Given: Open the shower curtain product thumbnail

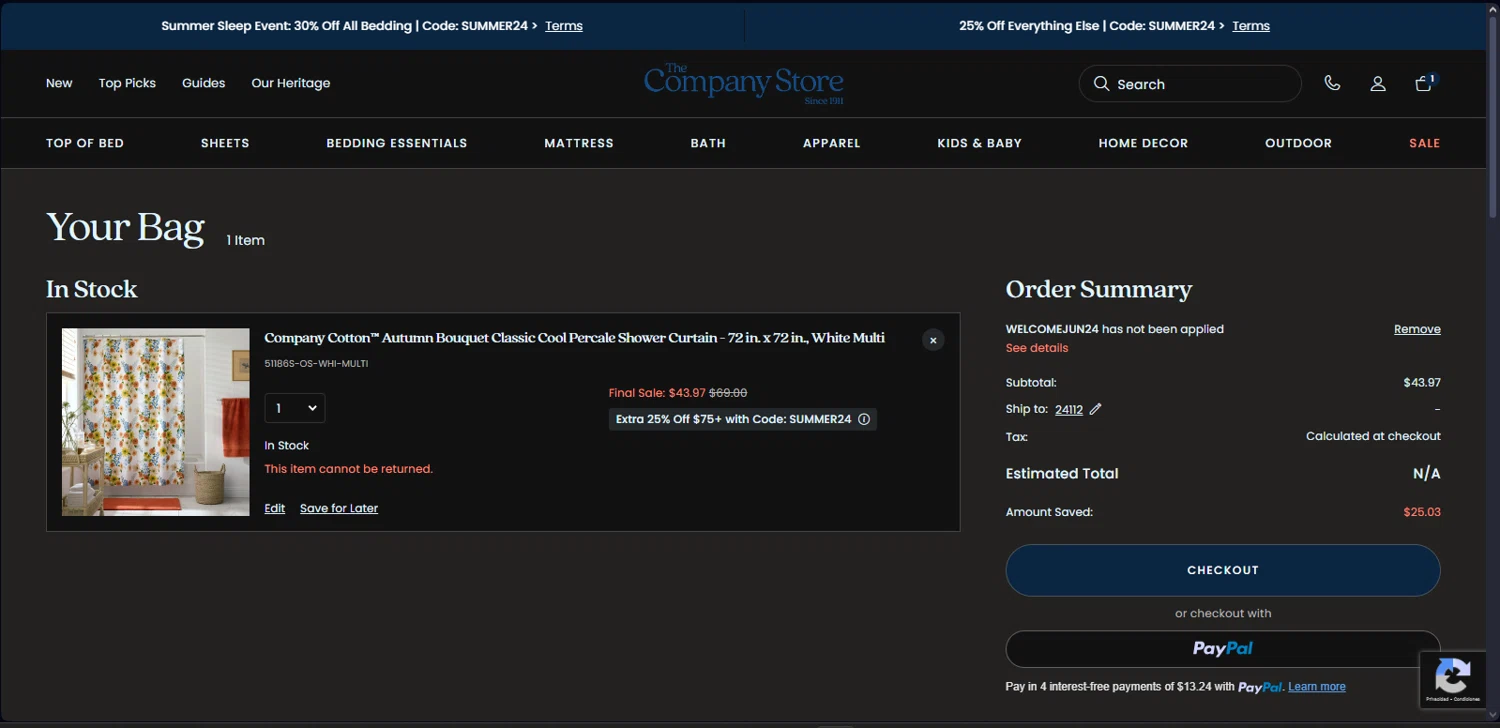Looking at the screenshot, I should [156, 422].
